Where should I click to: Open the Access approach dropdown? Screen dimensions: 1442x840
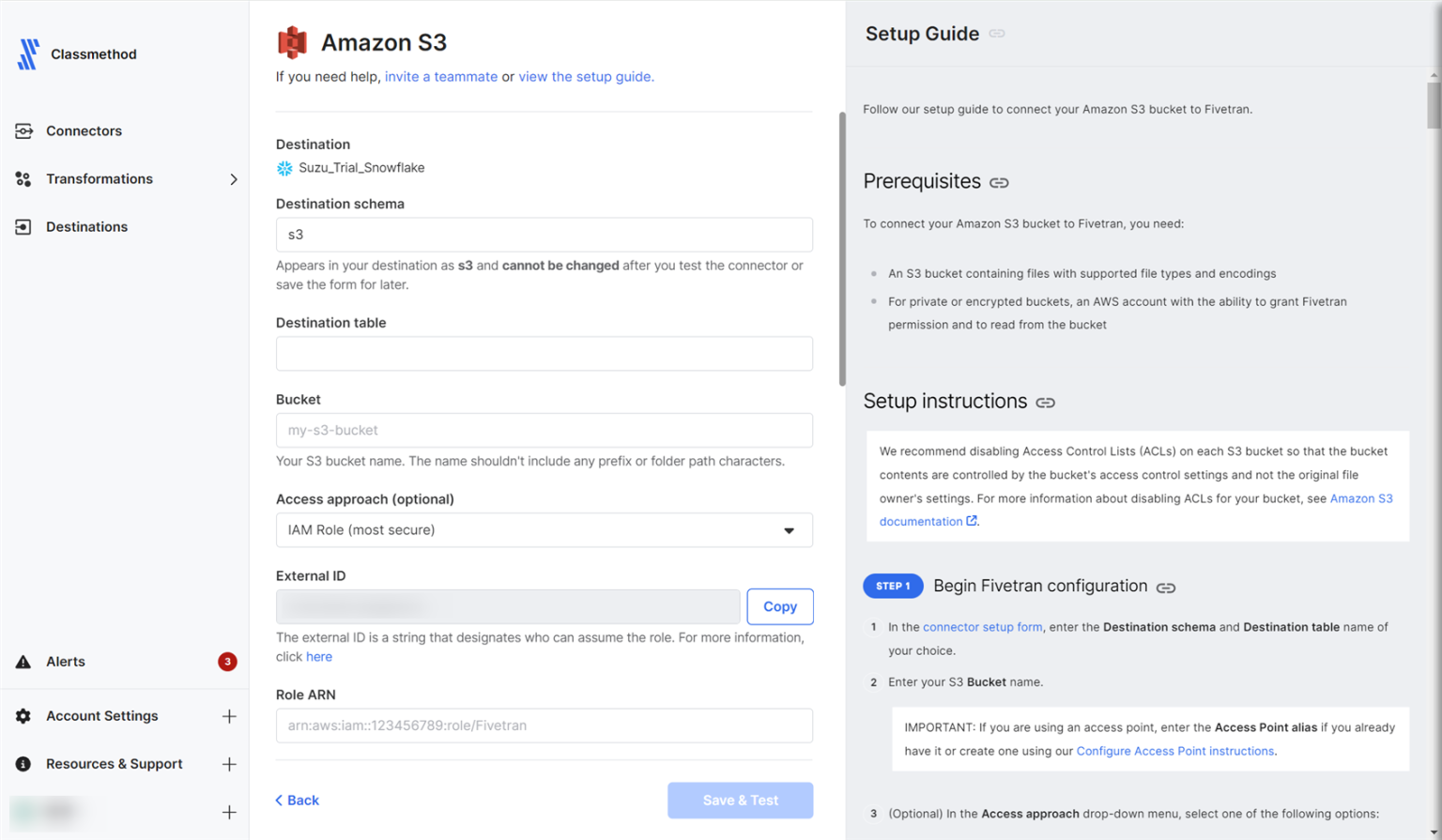point(789,529)
